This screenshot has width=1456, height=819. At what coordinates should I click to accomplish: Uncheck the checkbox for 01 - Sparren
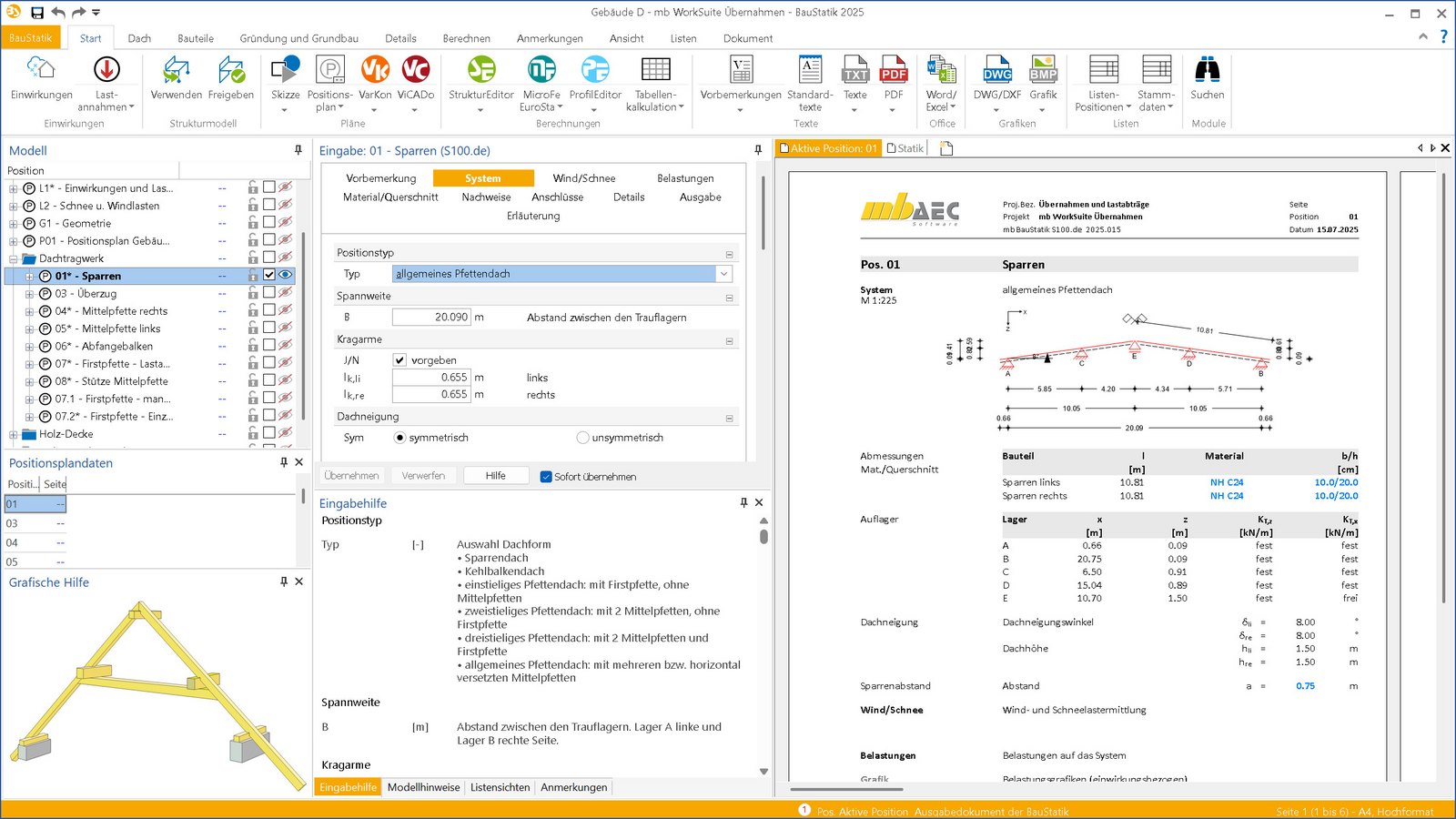(x=269, y=275)
